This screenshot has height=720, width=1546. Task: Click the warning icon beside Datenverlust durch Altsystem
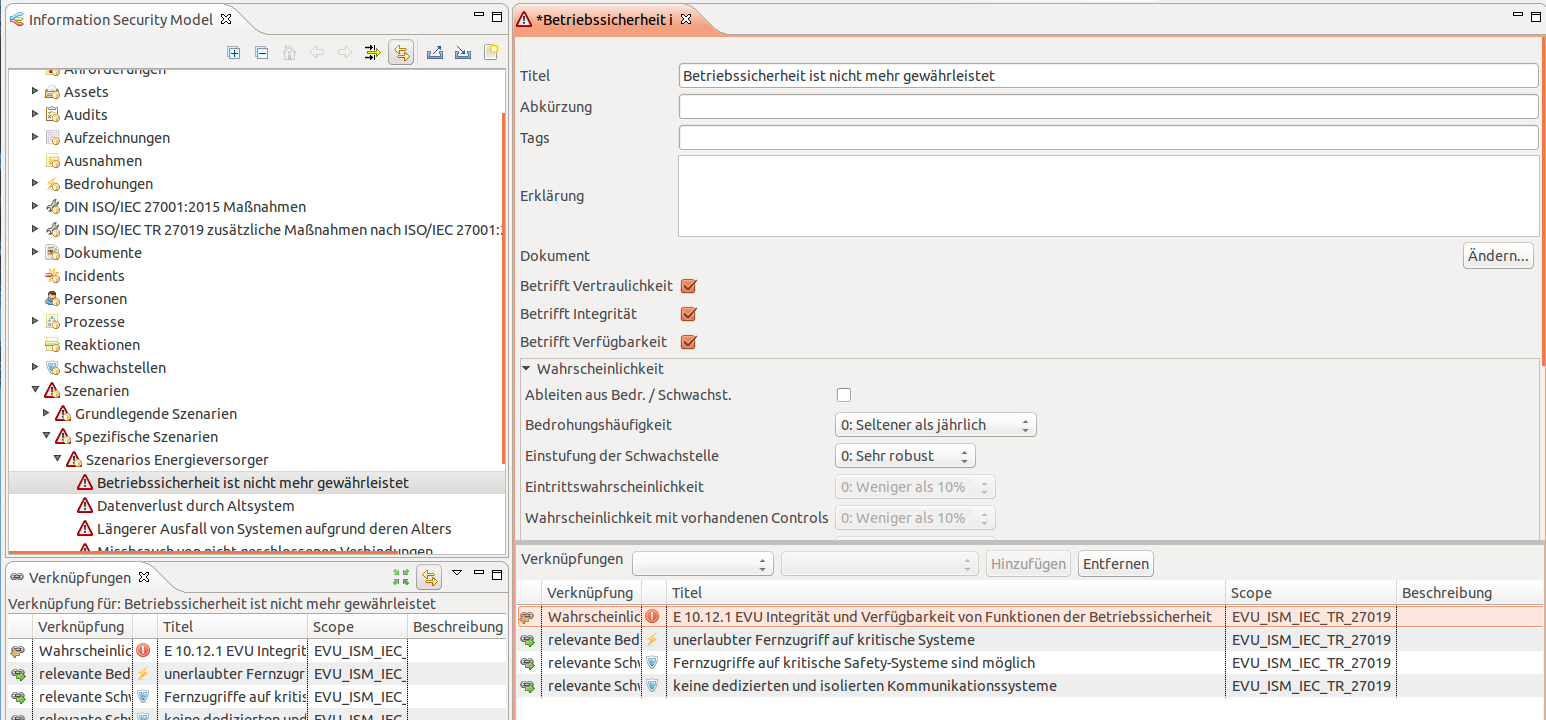point(85,506)
